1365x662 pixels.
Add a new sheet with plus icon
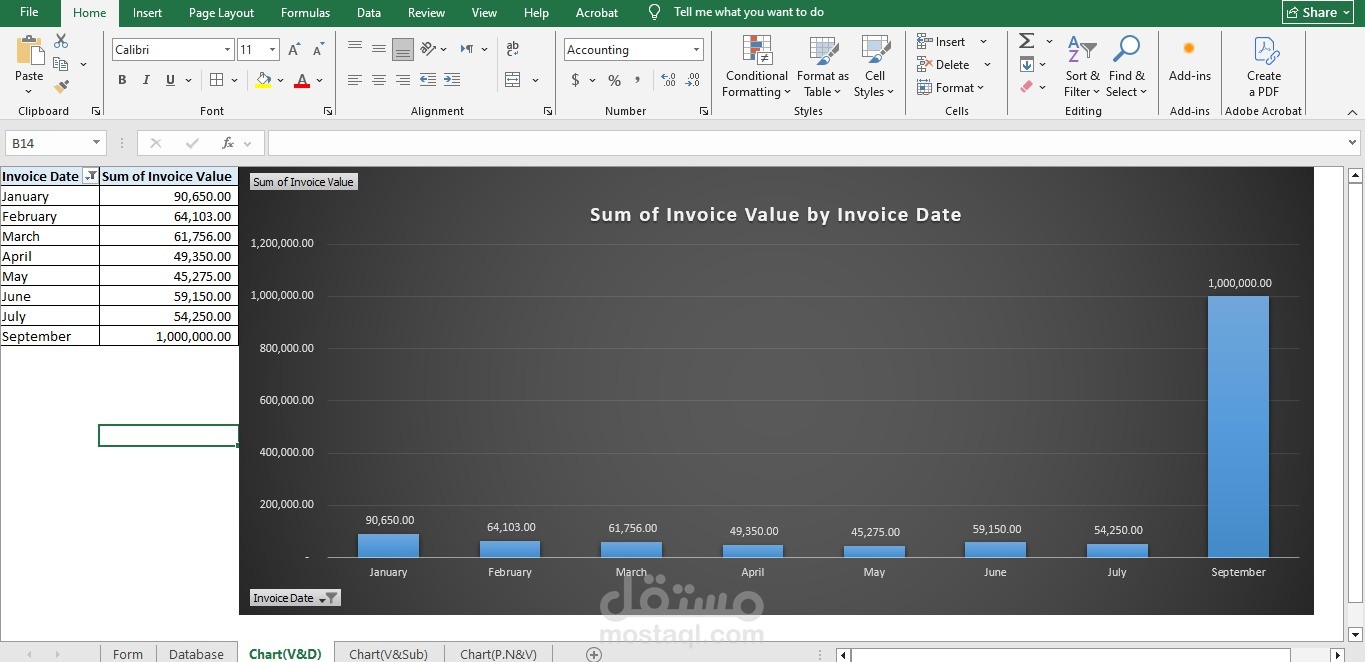594,654
